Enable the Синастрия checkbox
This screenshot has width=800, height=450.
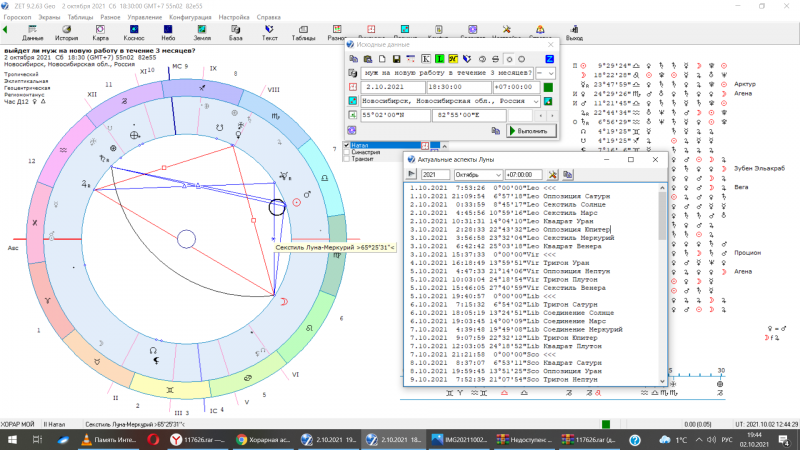pos(347,152)
